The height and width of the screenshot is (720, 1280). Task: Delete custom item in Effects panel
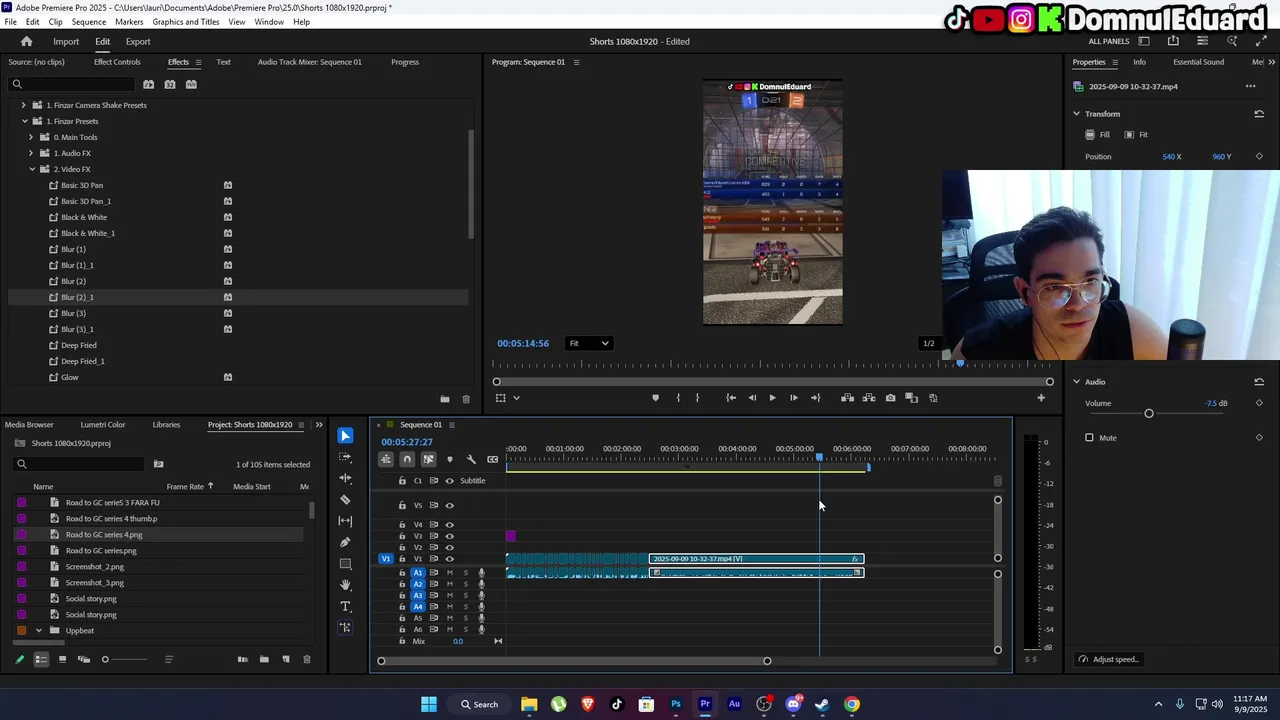[x=465, y=399]
